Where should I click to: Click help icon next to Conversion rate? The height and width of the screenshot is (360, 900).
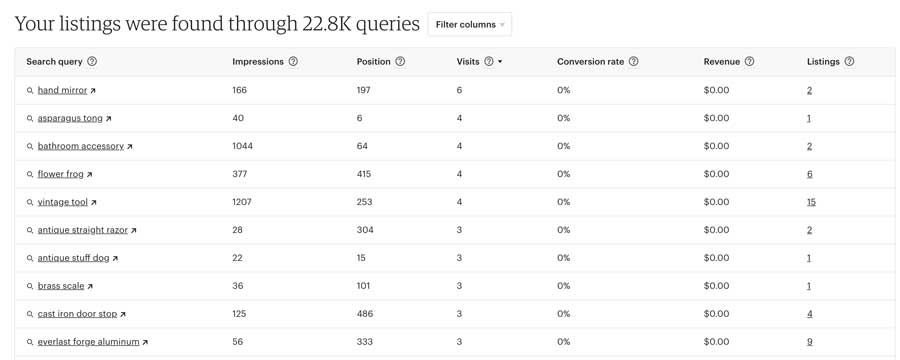633,61
